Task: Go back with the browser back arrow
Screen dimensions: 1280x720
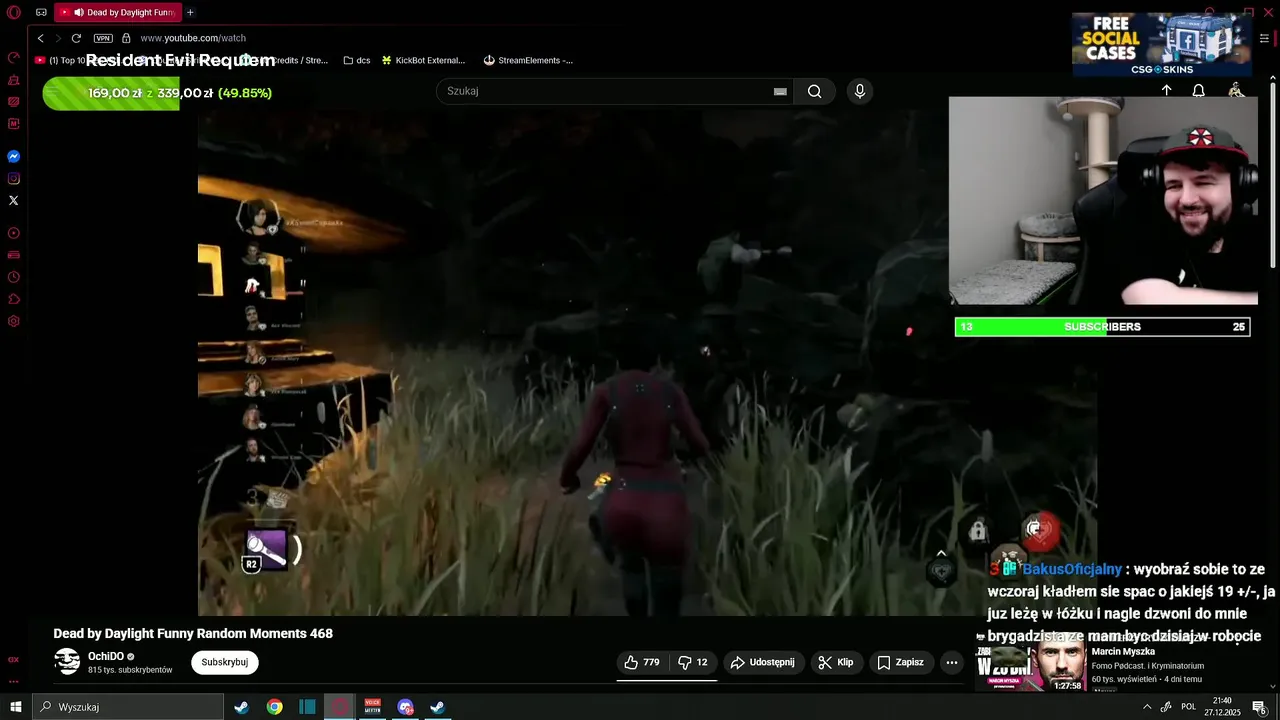Action: tap(40, 38)
